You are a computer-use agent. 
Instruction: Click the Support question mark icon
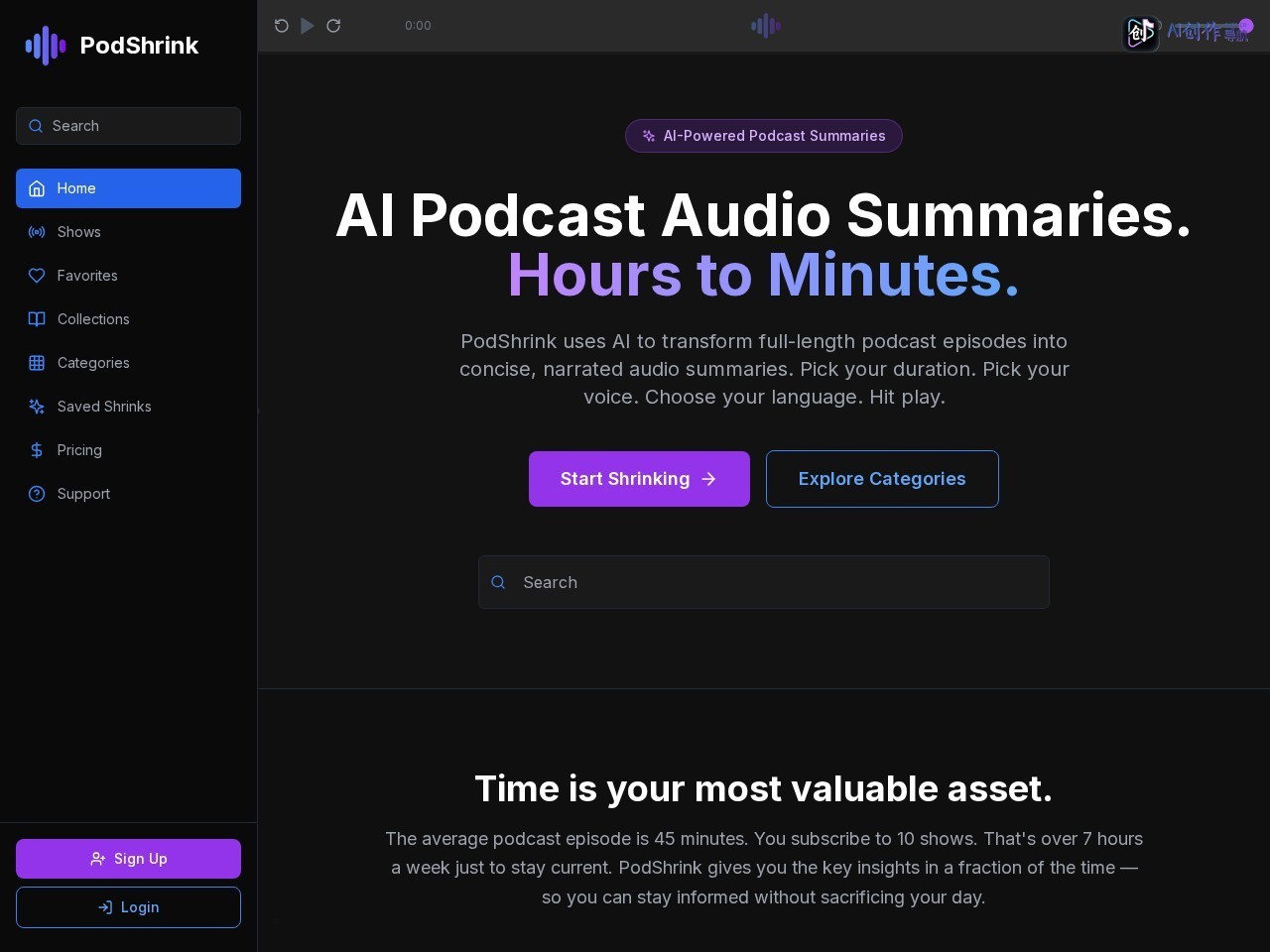pos(37,494)
